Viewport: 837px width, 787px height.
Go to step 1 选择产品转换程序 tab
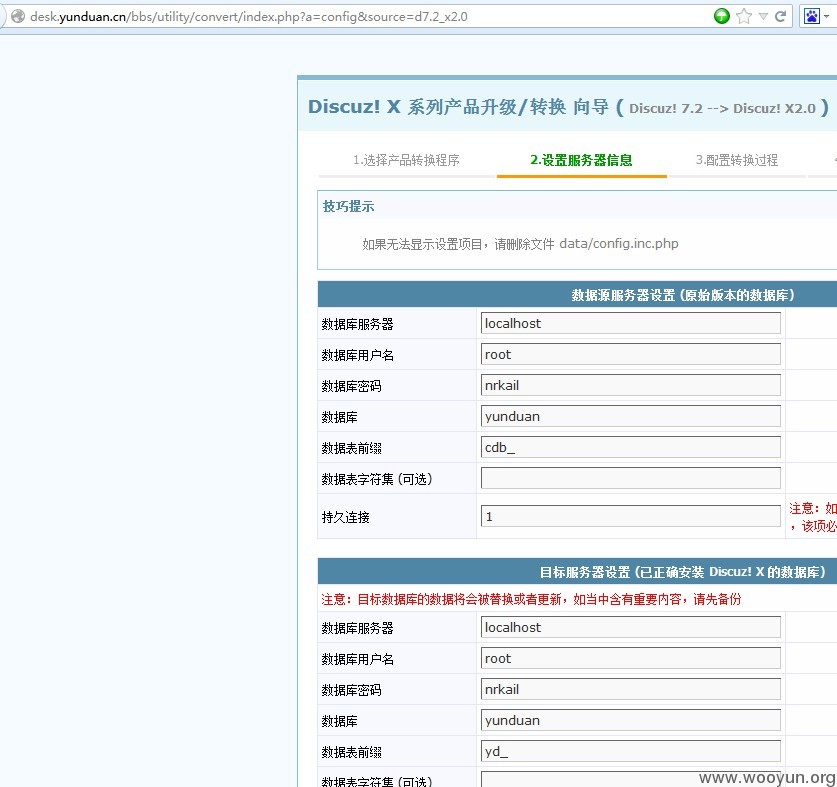pos(406,160)
